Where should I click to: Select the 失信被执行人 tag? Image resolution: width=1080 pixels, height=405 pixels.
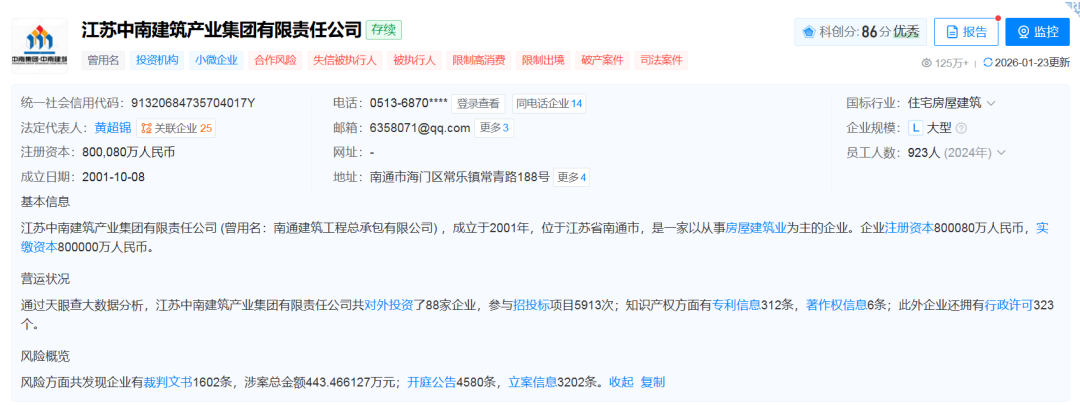(x=344, y=60)
